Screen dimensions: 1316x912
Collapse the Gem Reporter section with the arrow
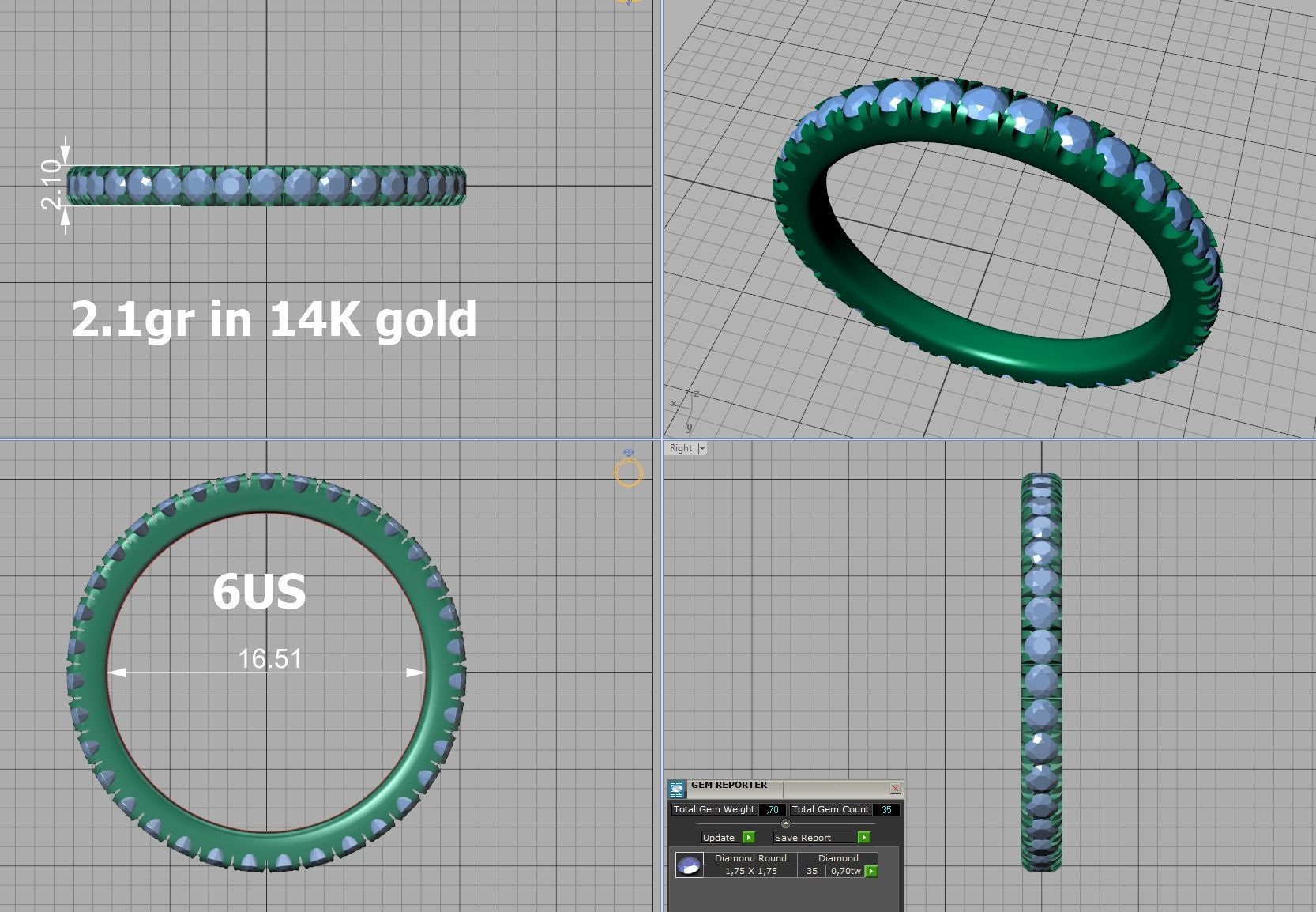[785, 823]
